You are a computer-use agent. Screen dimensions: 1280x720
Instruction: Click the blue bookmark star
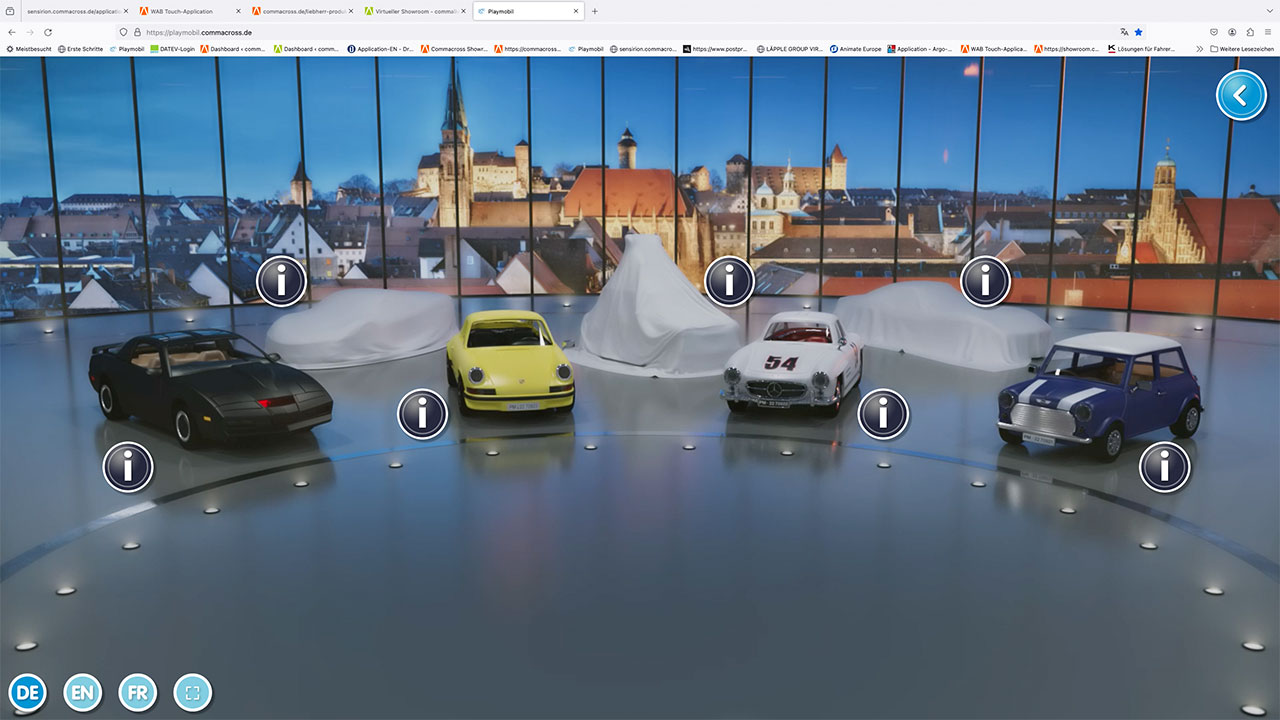coord(1138,32)
